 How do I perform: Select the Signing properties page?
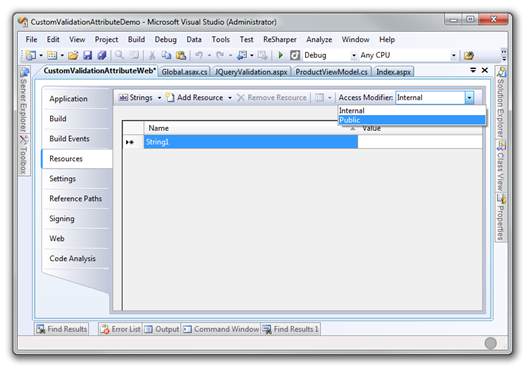[x=77, y=218]
